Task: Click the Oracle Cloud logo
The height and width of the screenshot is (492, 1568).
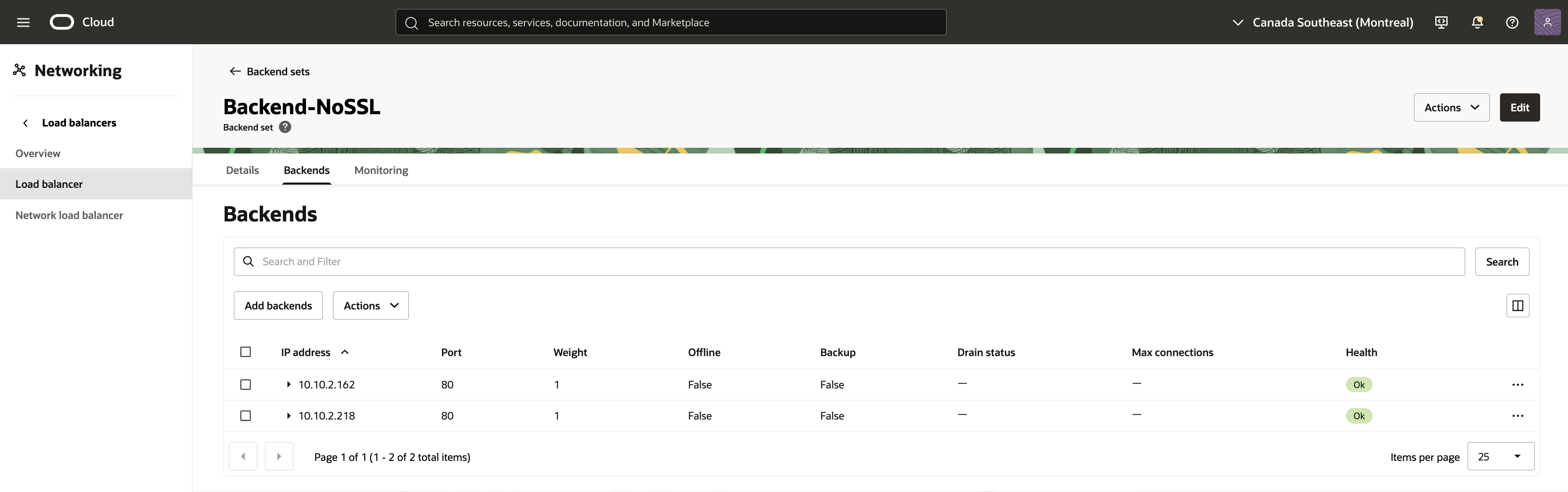Action: 63,22
